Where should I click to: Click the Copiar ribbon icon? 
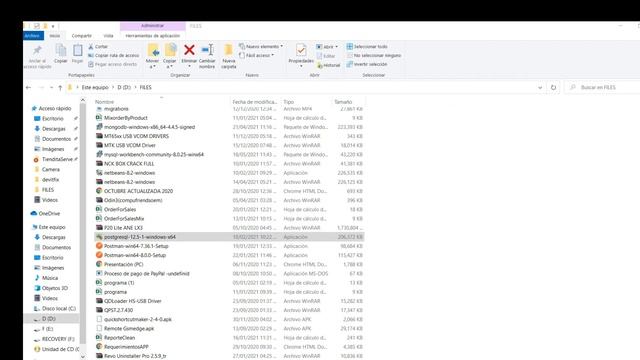tap(61, 51)
